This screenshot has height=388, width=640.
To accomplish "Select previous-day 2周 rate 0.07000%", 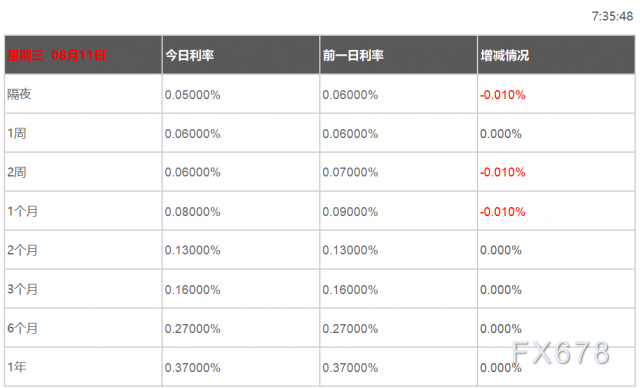I will (350, 172).
